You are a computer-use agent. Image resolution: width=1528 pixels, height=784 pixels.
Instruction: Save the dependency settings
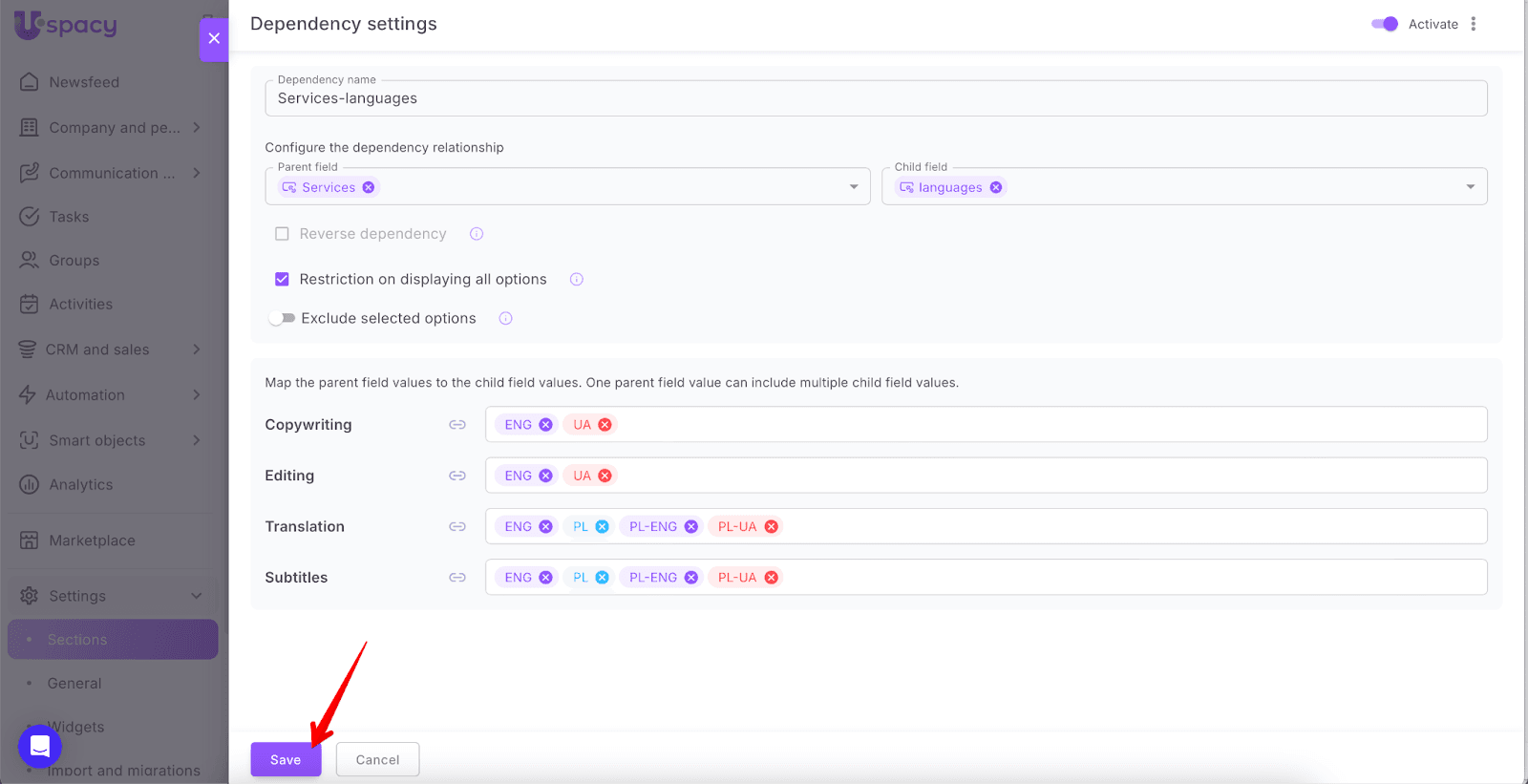[x=286, y=759]
